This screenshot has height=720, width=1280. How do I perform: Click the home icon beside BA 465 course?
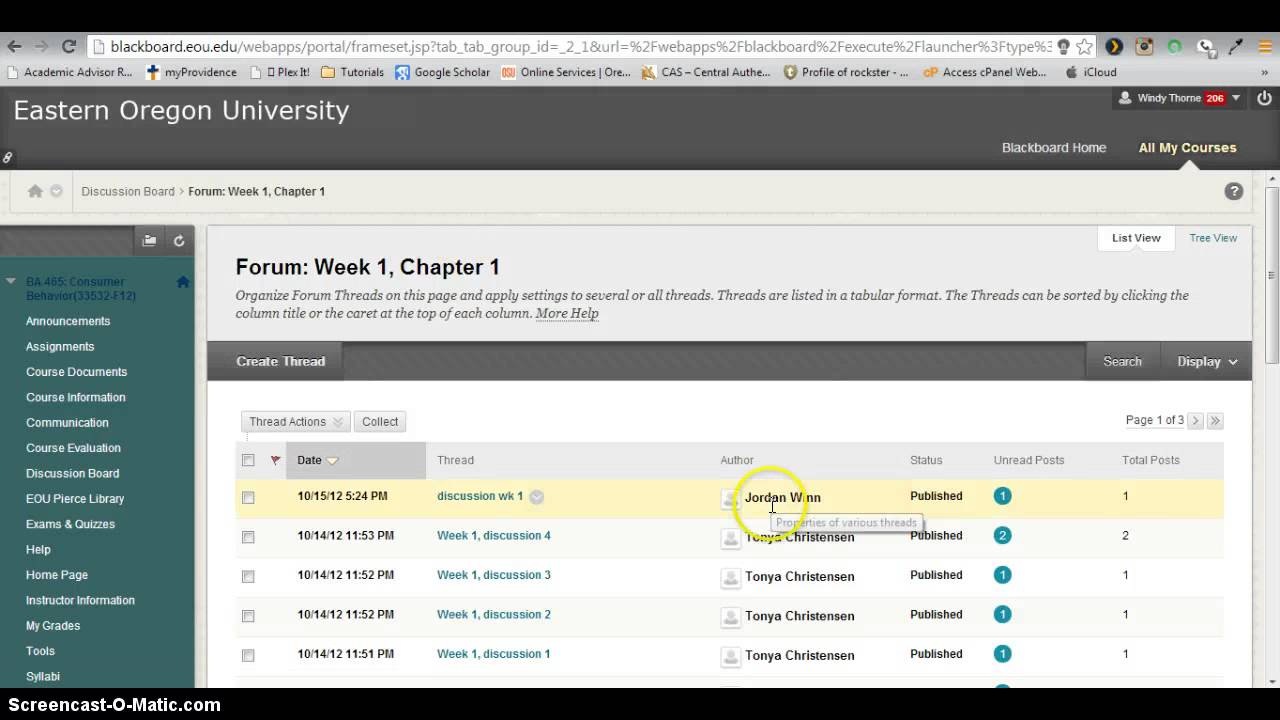pos(183,282)
